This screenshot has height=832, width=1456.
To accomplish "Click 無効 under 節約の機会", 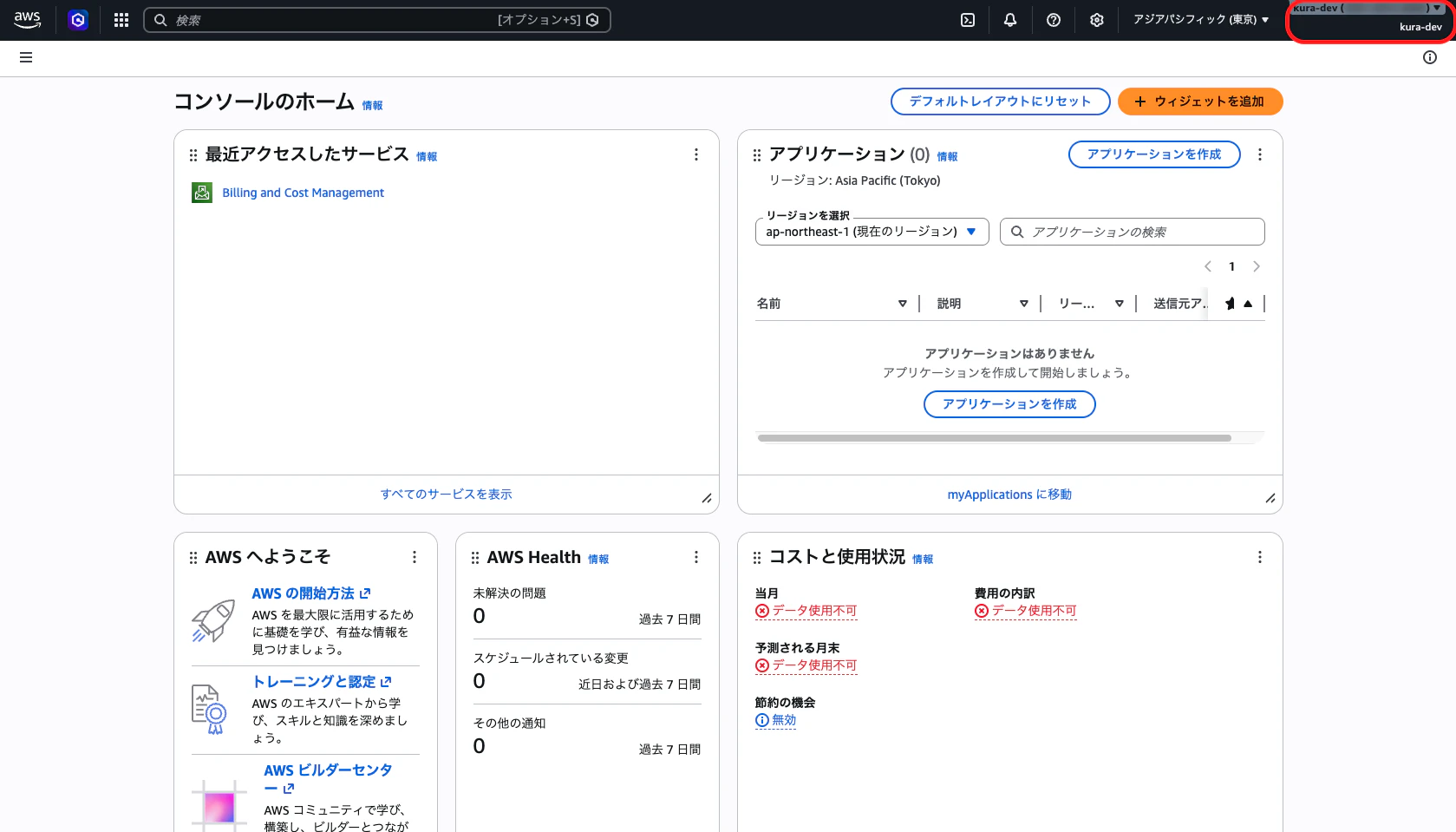I will pos(776,720).
